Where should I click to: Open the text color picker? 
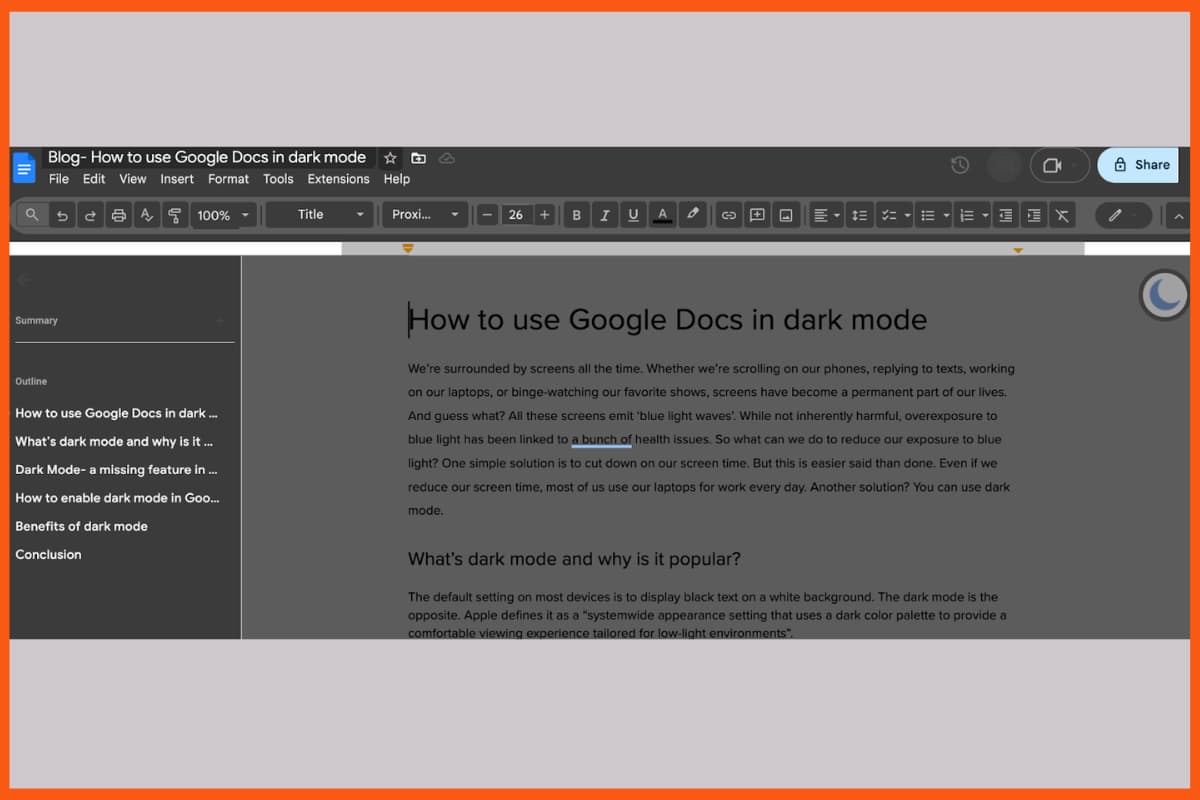coord(662,215)
